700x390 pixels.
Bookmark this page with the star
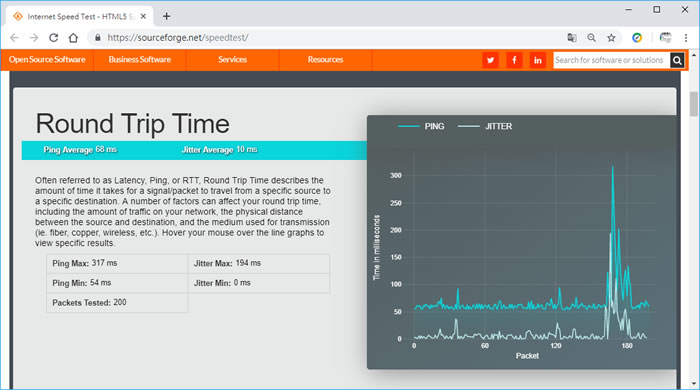(611, 38)
